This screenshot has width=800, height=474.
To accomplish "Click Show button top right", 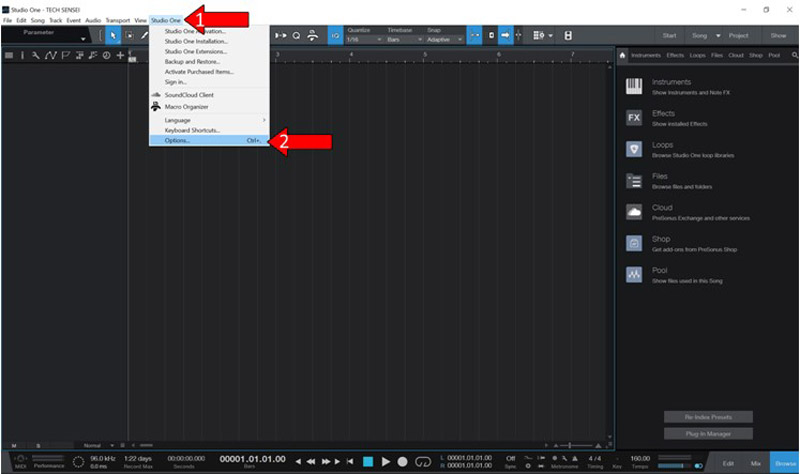I will pyautogui.click(x=778, y=35).
